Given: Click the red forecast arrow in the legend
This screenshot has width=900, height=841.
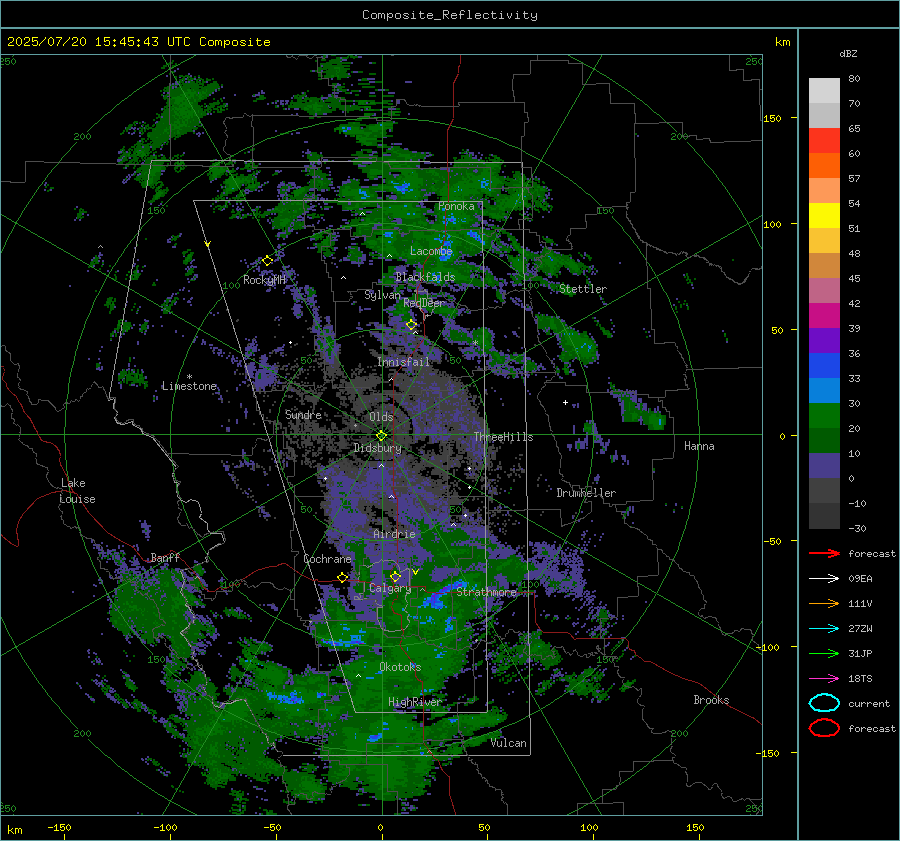Looking at the screenshot, I should coord(824,553).
